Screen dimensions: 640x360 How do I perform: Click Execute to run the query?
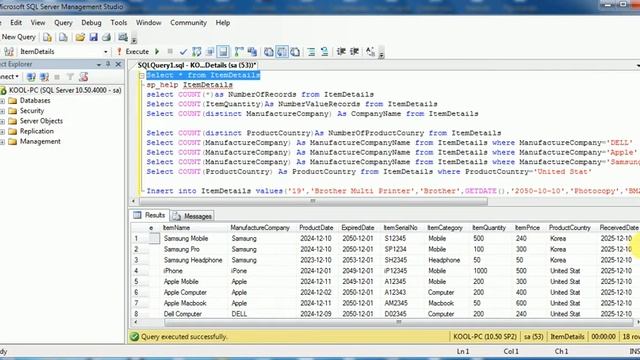[133, 52]
